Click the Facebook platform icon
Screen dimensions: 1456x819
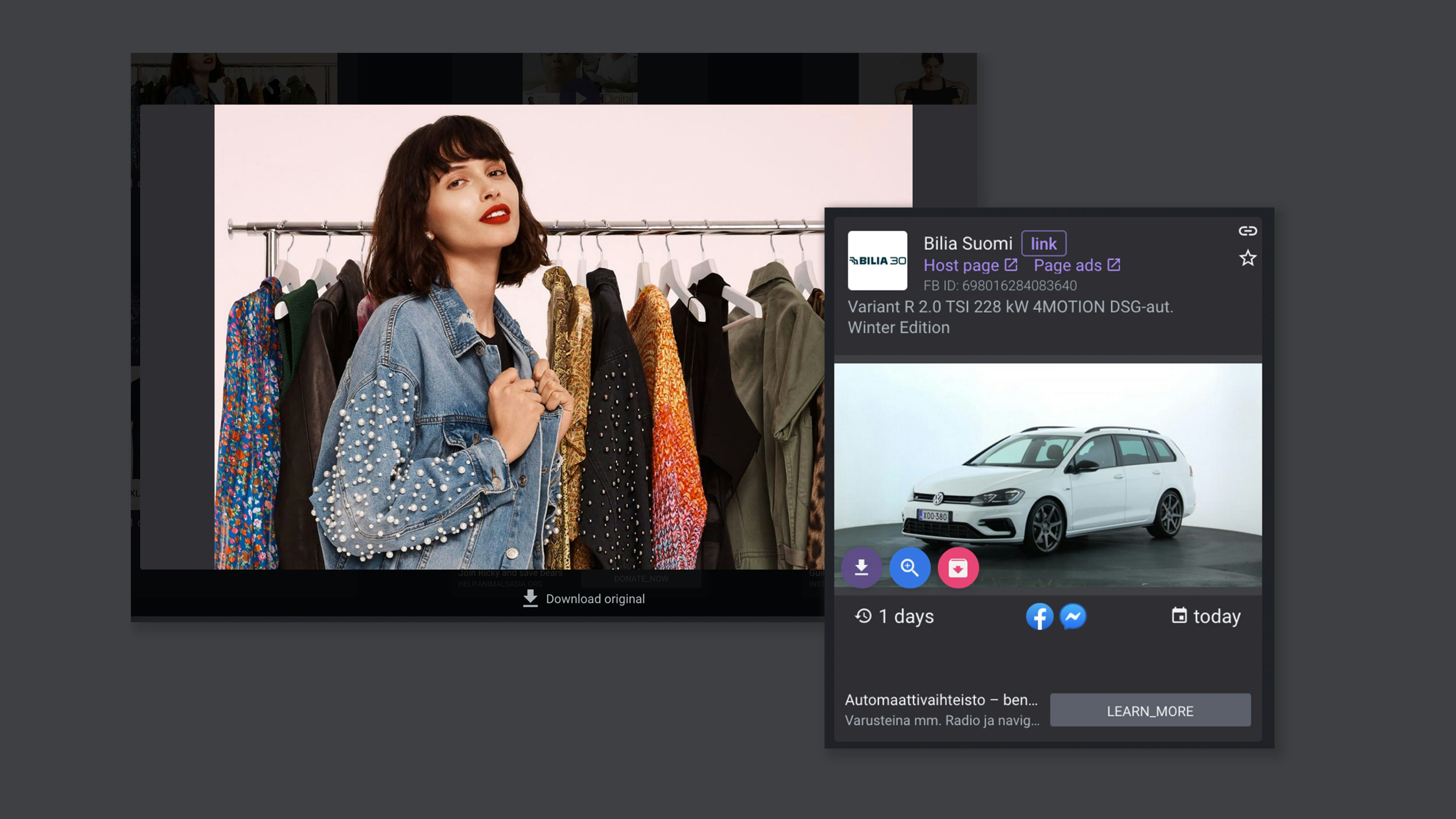click(1039, 616)
